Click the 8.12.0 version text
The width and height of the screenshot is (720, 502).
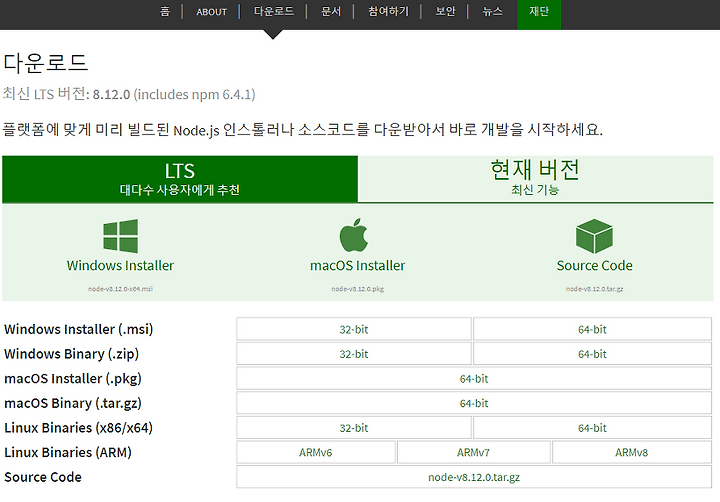pyautogui.click(x=111, y=94)
